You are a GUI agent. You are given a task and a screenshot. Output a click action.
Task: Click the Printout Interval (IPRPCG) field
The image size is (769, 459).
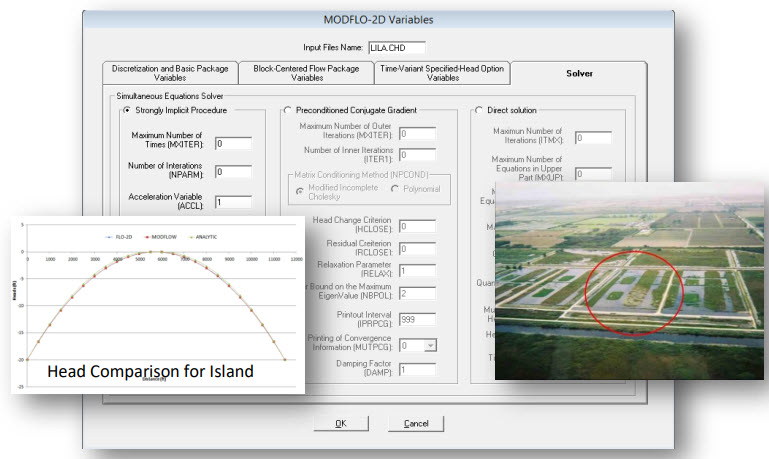(417, 319)
